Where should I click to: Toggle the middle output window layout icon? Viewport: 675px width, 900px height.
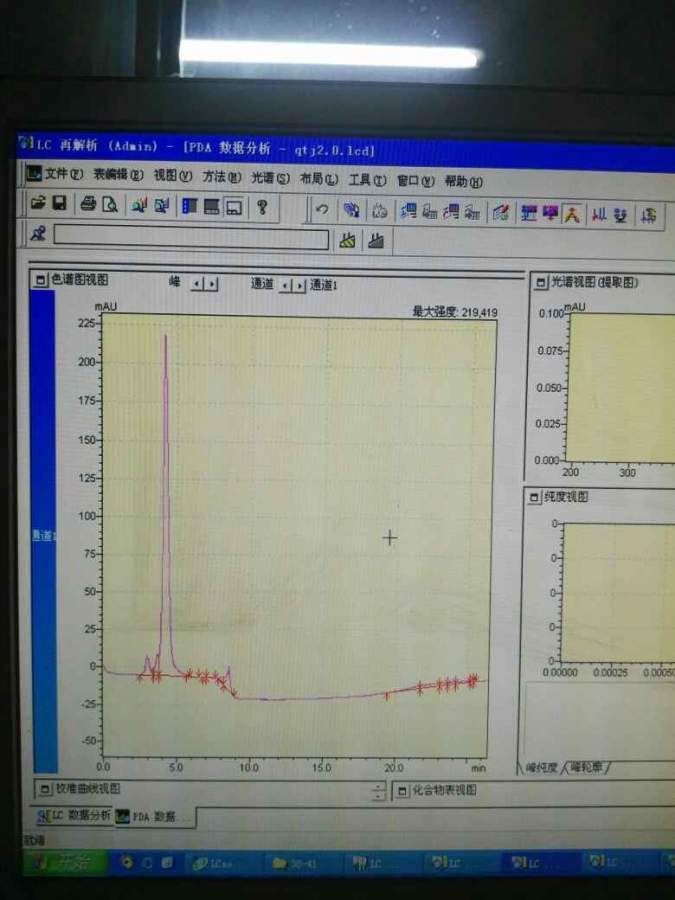[212, 207]
